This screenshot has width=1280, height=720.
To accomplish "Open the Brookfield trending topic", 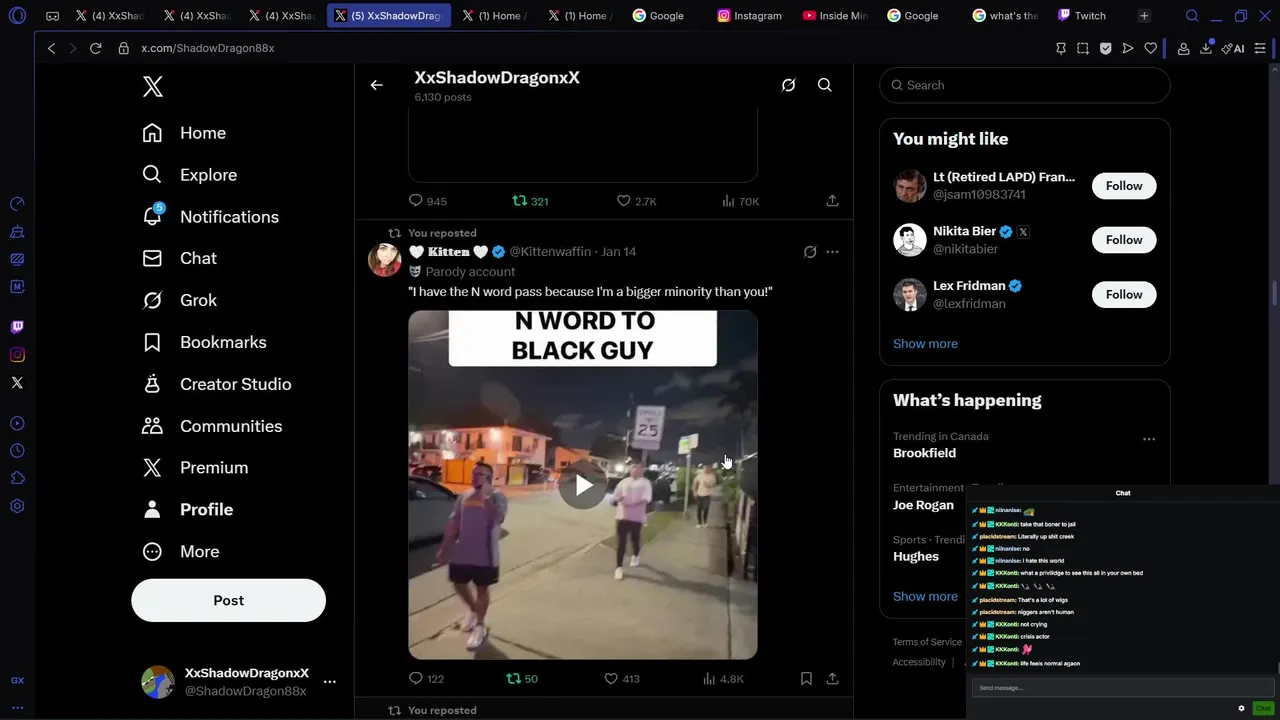I will click(924, 453).
